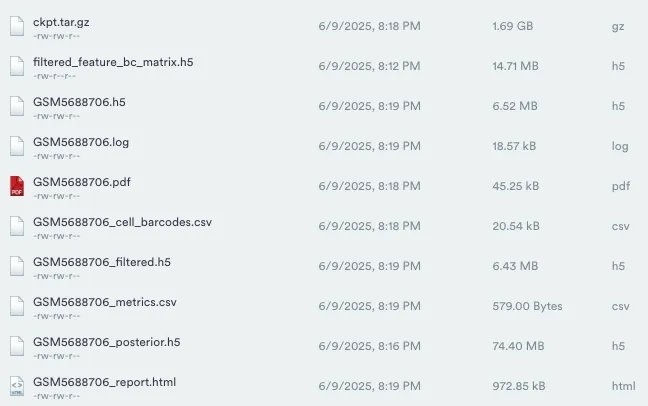Select the filtered_feature_bc_matrix.h5 file icon
Viewport: 648px width, 406px height.
pyautogui.click(x=17, y=66)
